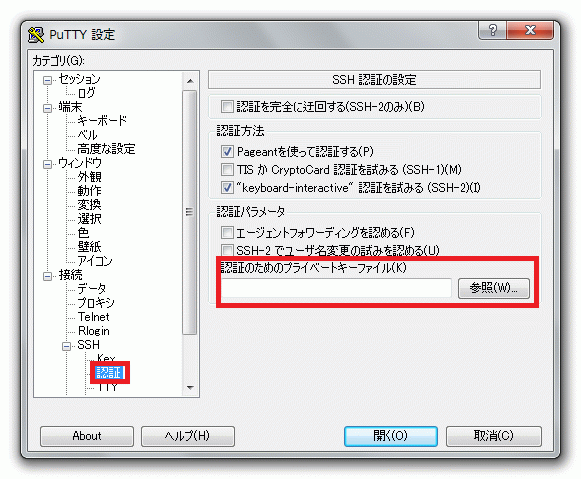Toggle keyboard-interactive 認証 checkbox
This screenshot has width=581, height=479.
[x=227, y=187]
